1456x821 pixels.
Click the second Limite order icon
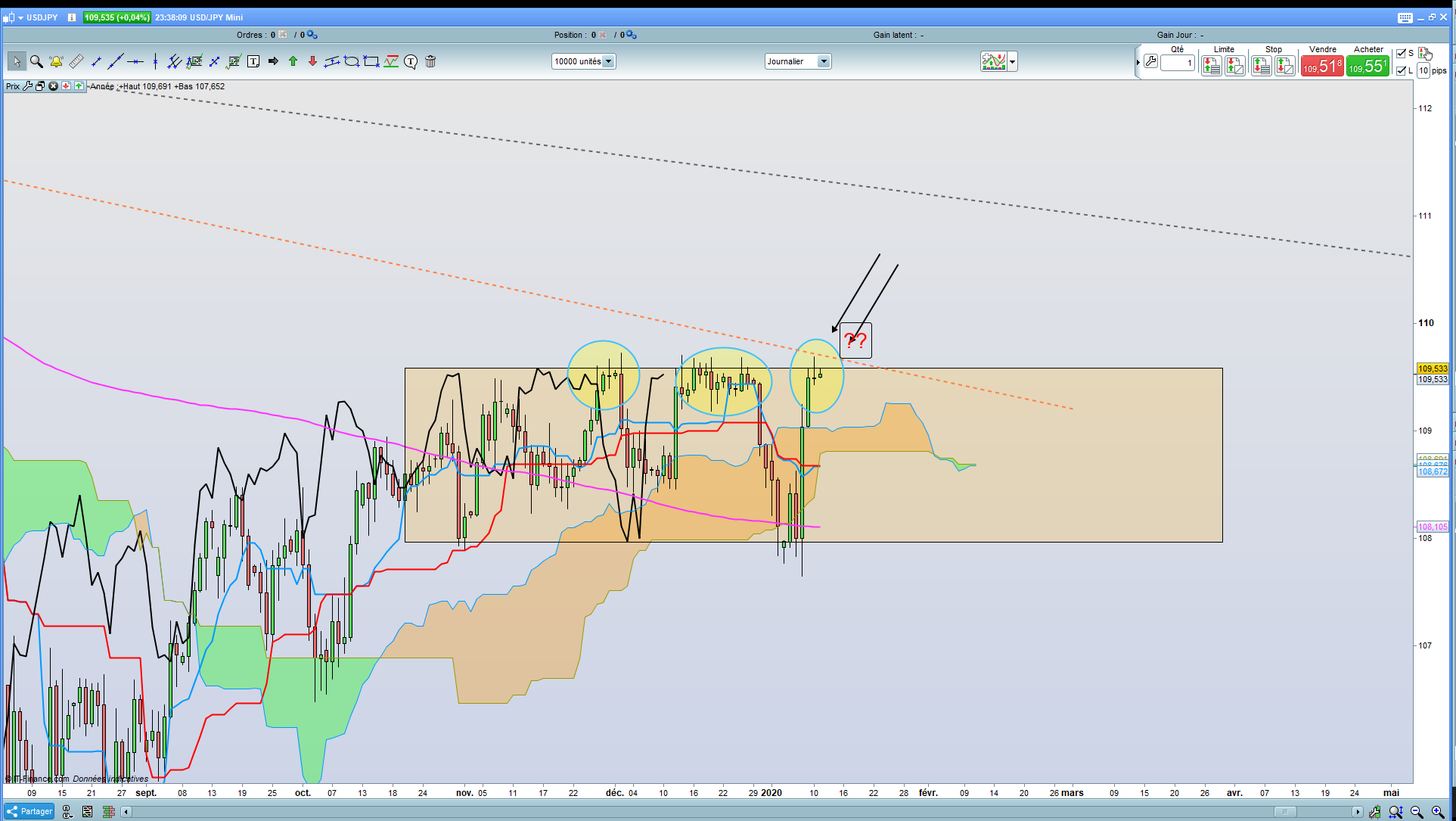[x=1235, y=66]
